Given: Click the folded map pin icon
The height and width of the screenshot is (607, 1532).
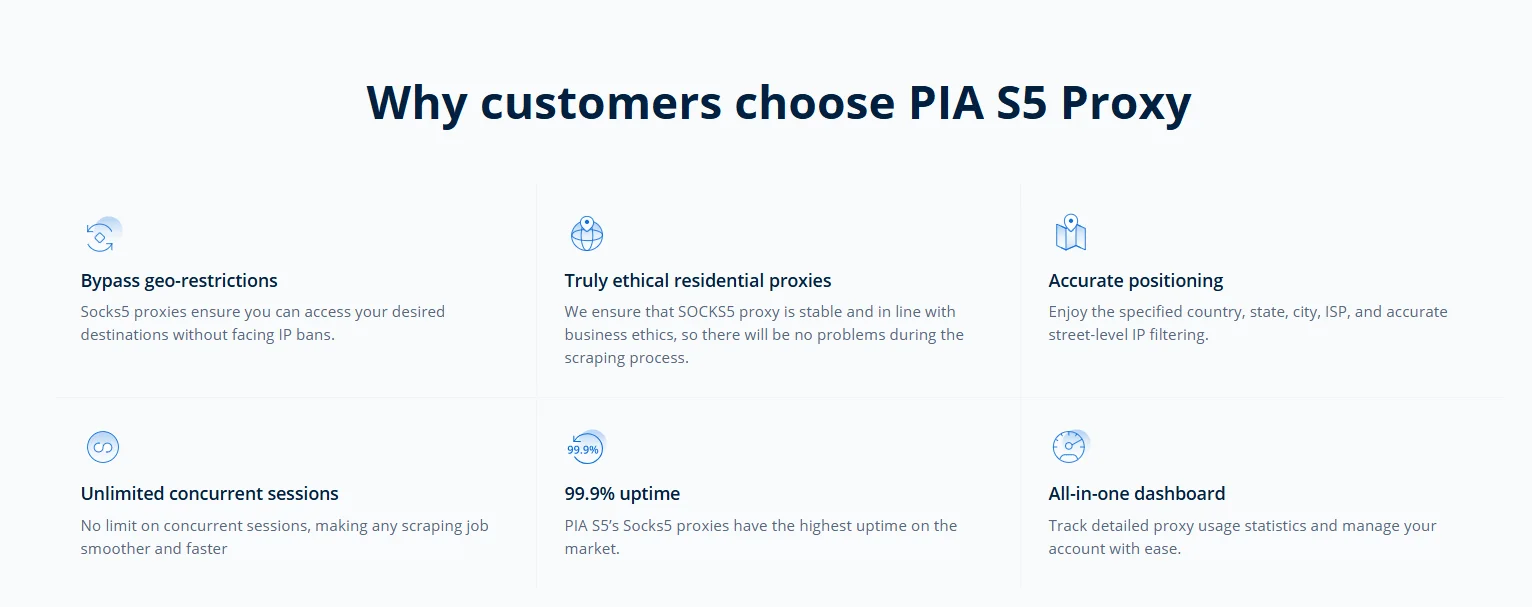Looking at the screenshot, I should tap(1070, 233).
